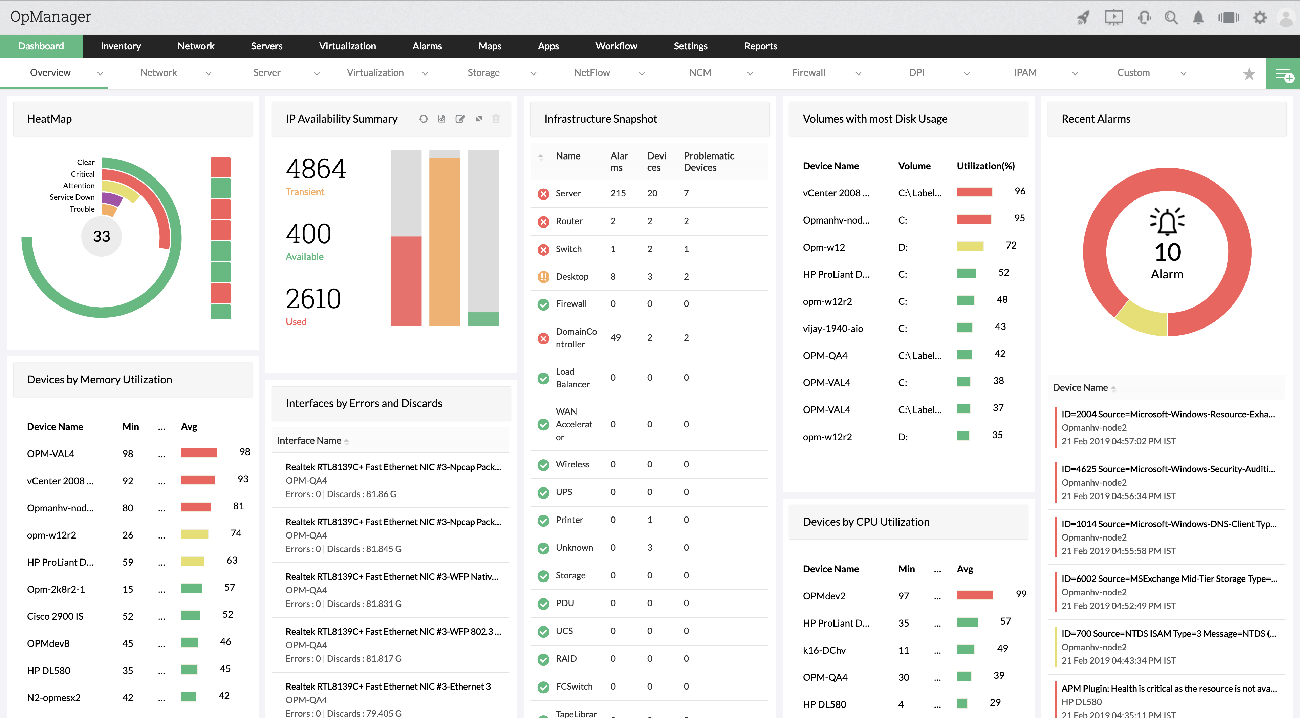
Task: Click the rocket quick-start icon
Action: click(1083, 17)
